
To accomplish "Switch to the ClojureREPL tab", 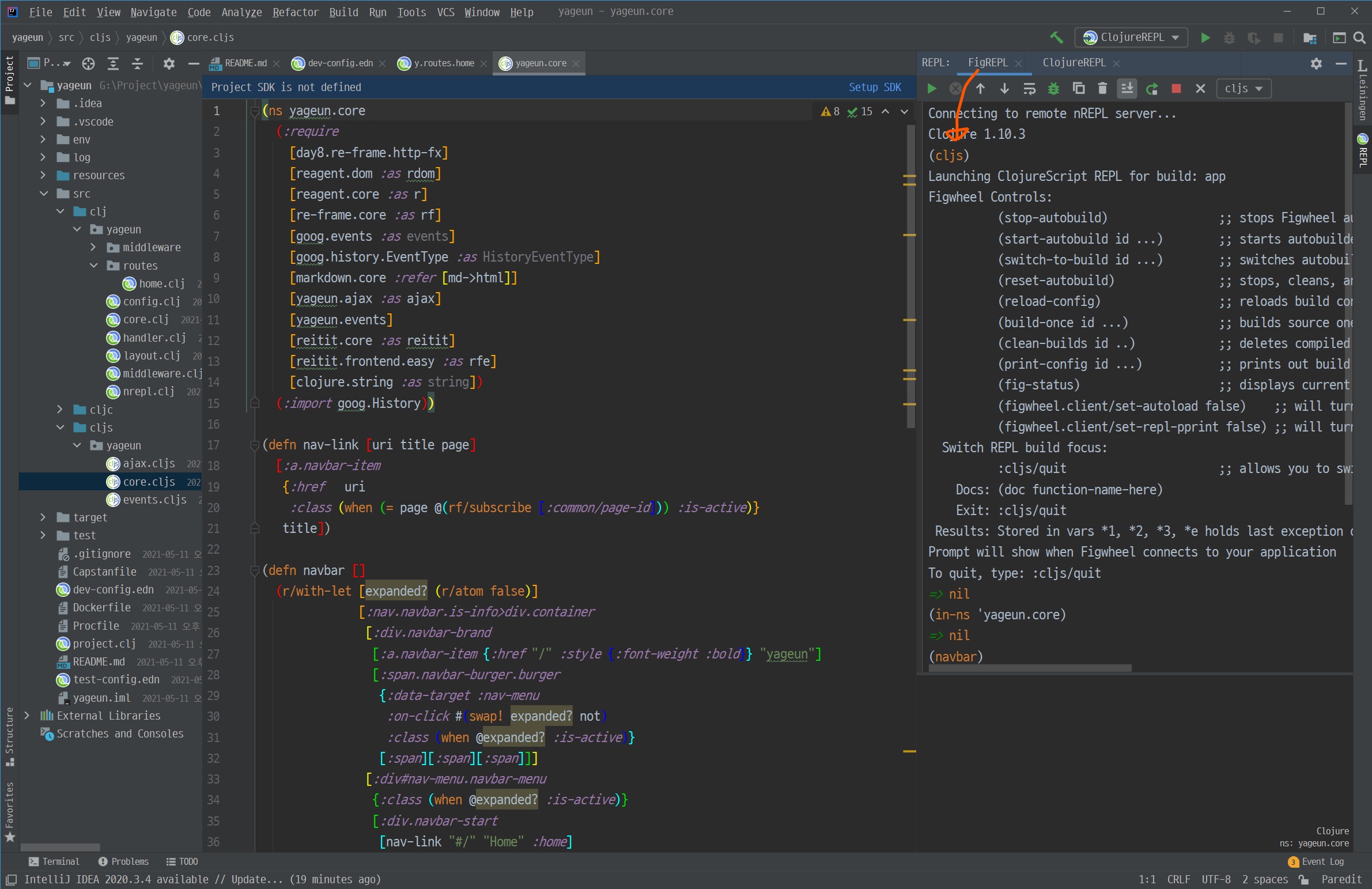I will (1074, 62).
